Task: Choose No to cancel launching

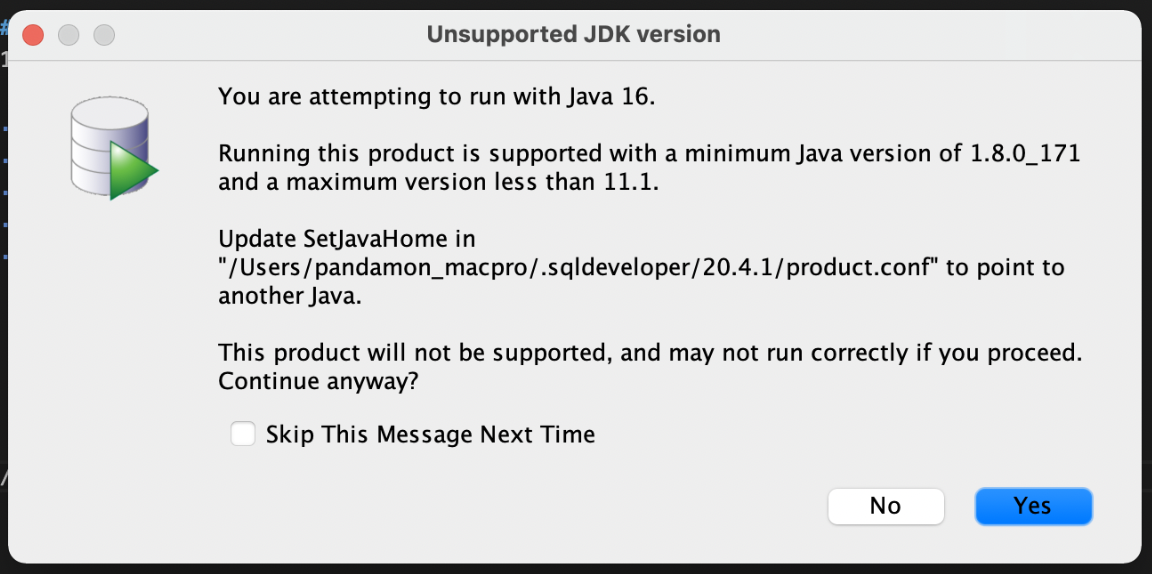Action: point(885,506)
